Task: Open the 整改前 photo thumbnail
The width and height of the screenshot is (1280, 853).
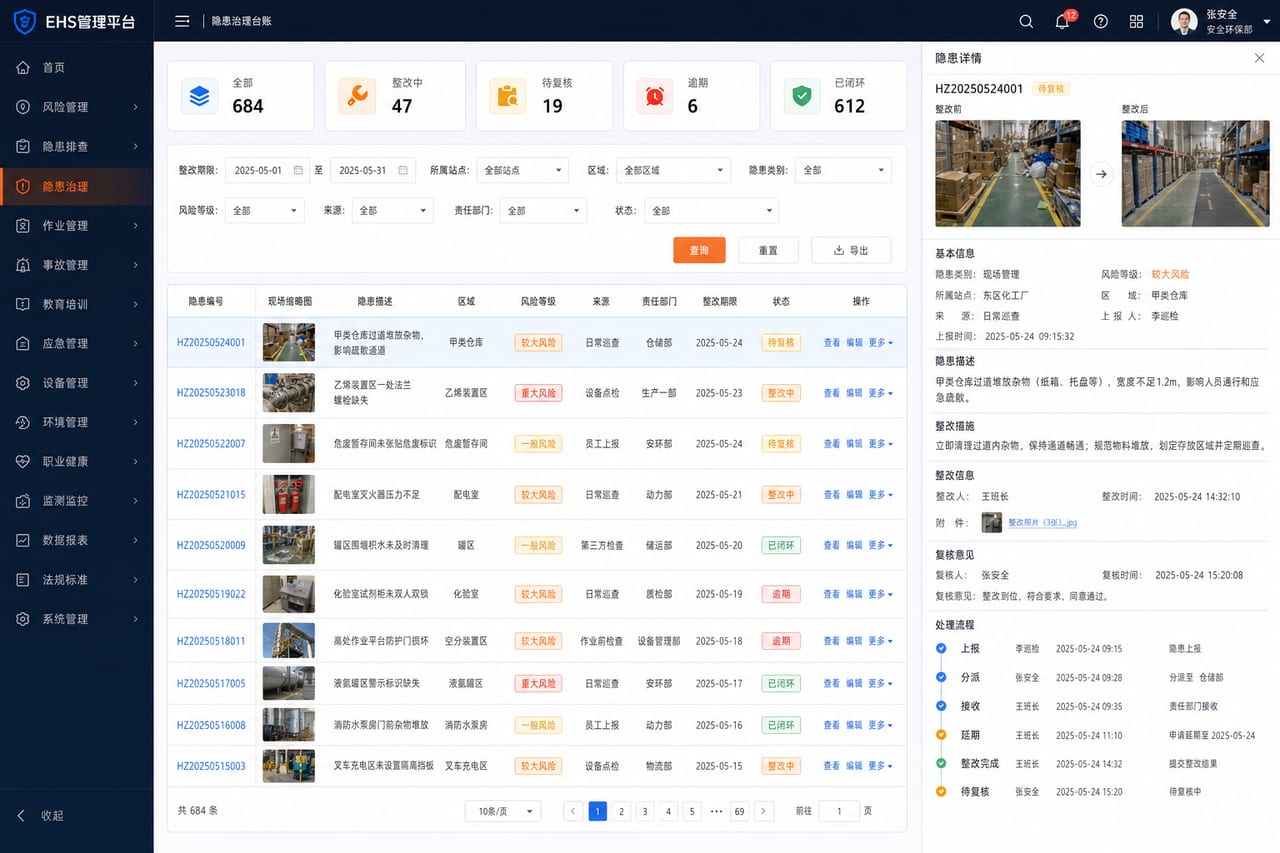Action: pos(1008,173)
